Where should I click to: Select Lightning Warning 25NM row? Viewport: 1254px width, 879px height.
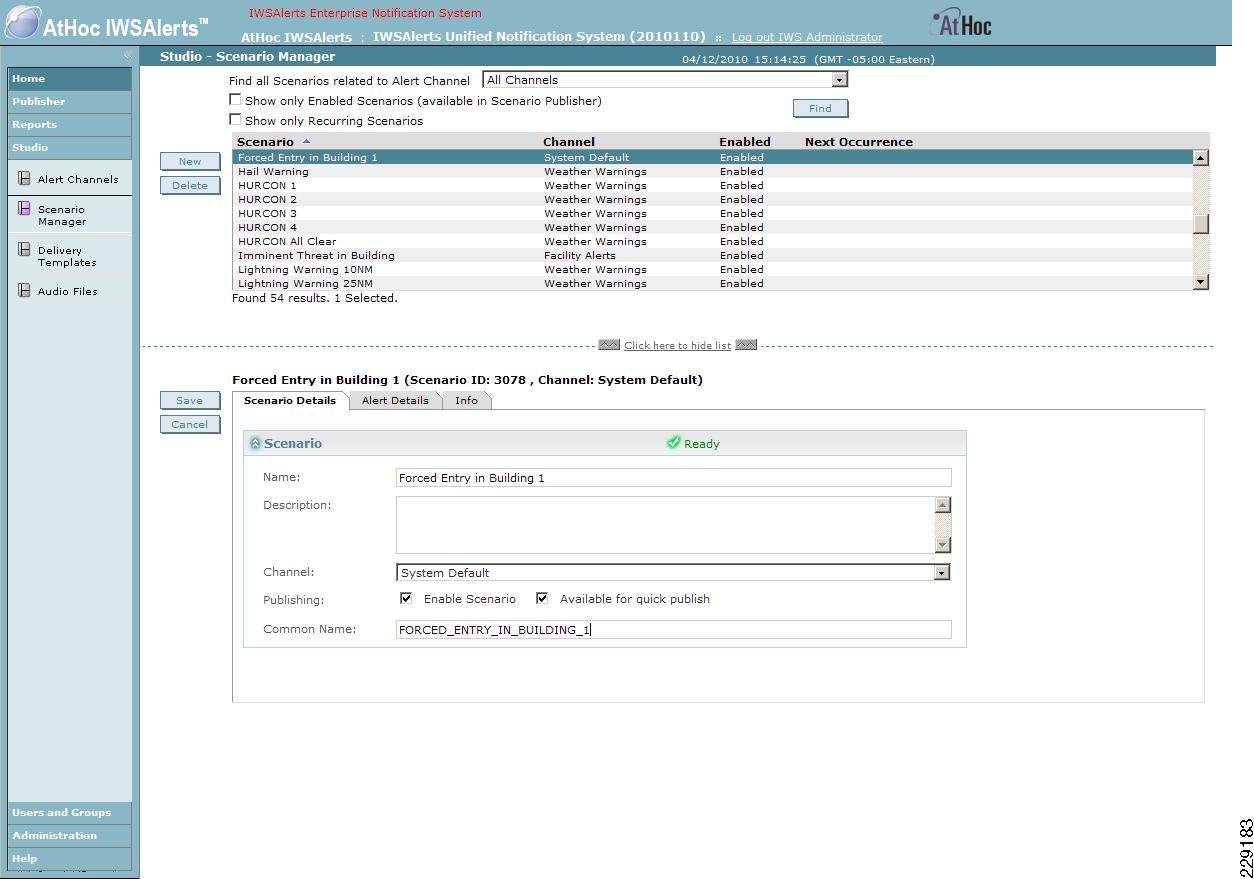point(713,283)
